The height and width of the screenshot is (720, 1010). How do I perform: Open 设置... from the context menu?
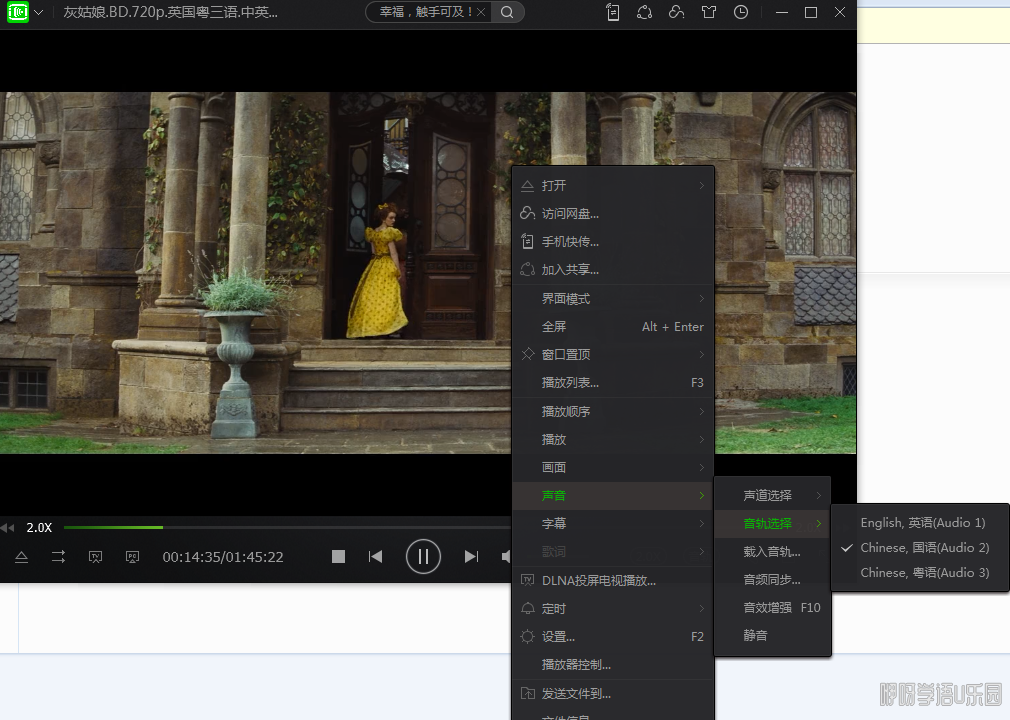613,637
